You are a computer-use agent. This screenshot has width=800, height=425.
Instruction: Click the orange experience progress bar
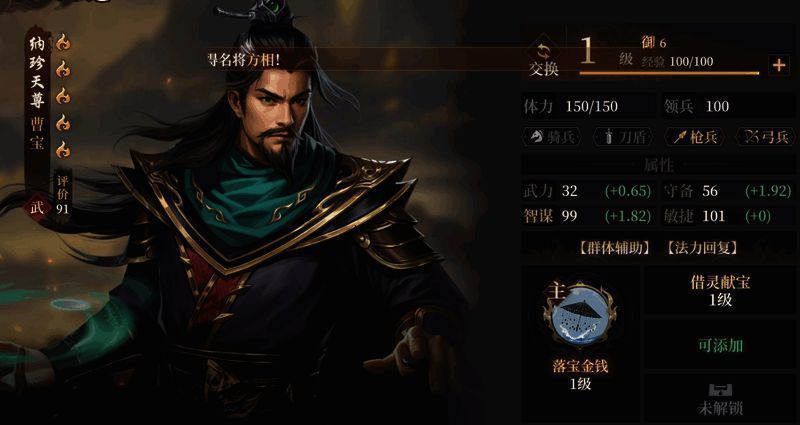point(669,73)
